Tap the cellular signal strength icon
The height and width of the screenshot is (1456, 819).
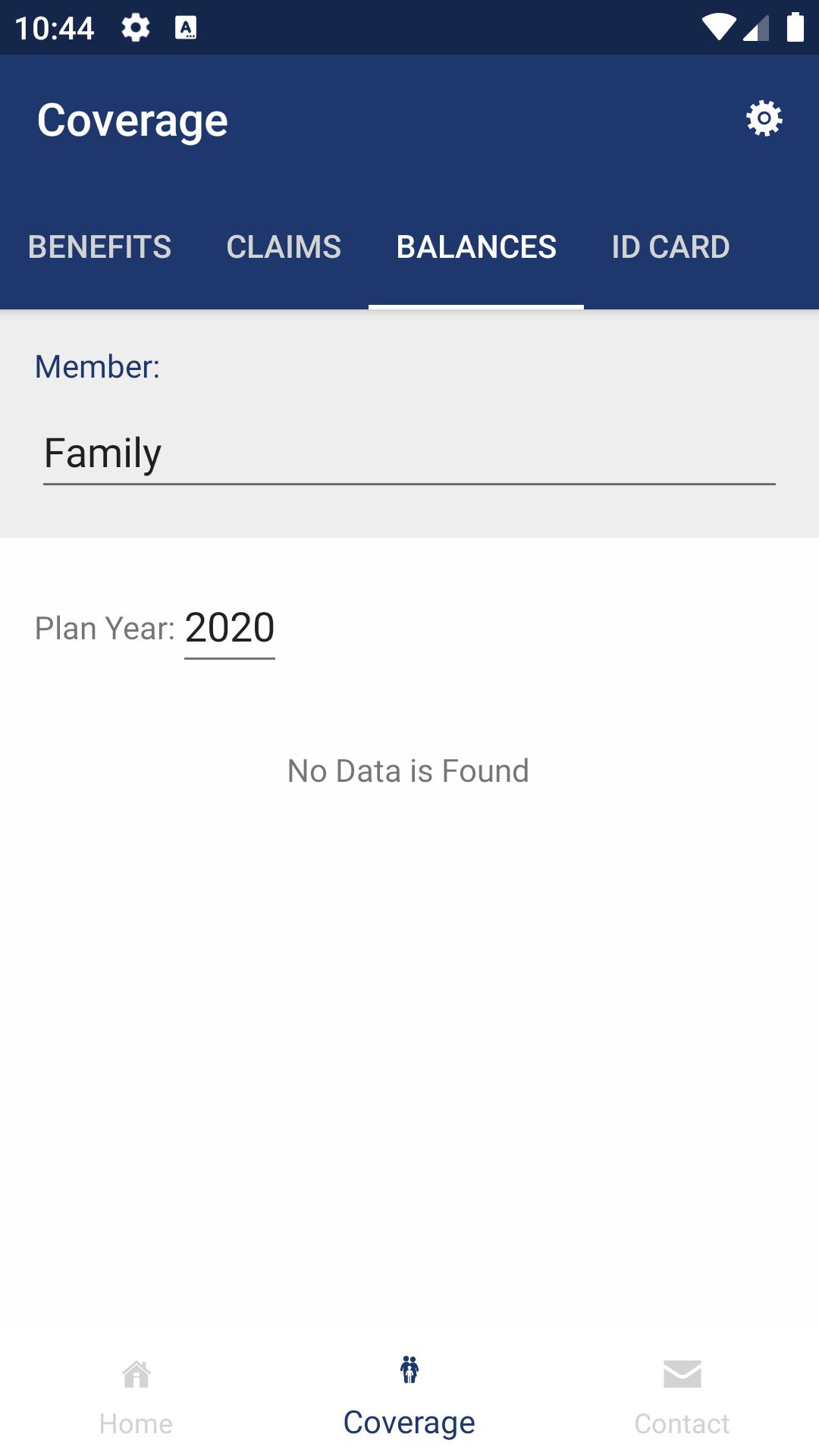(x=756, y=28)
